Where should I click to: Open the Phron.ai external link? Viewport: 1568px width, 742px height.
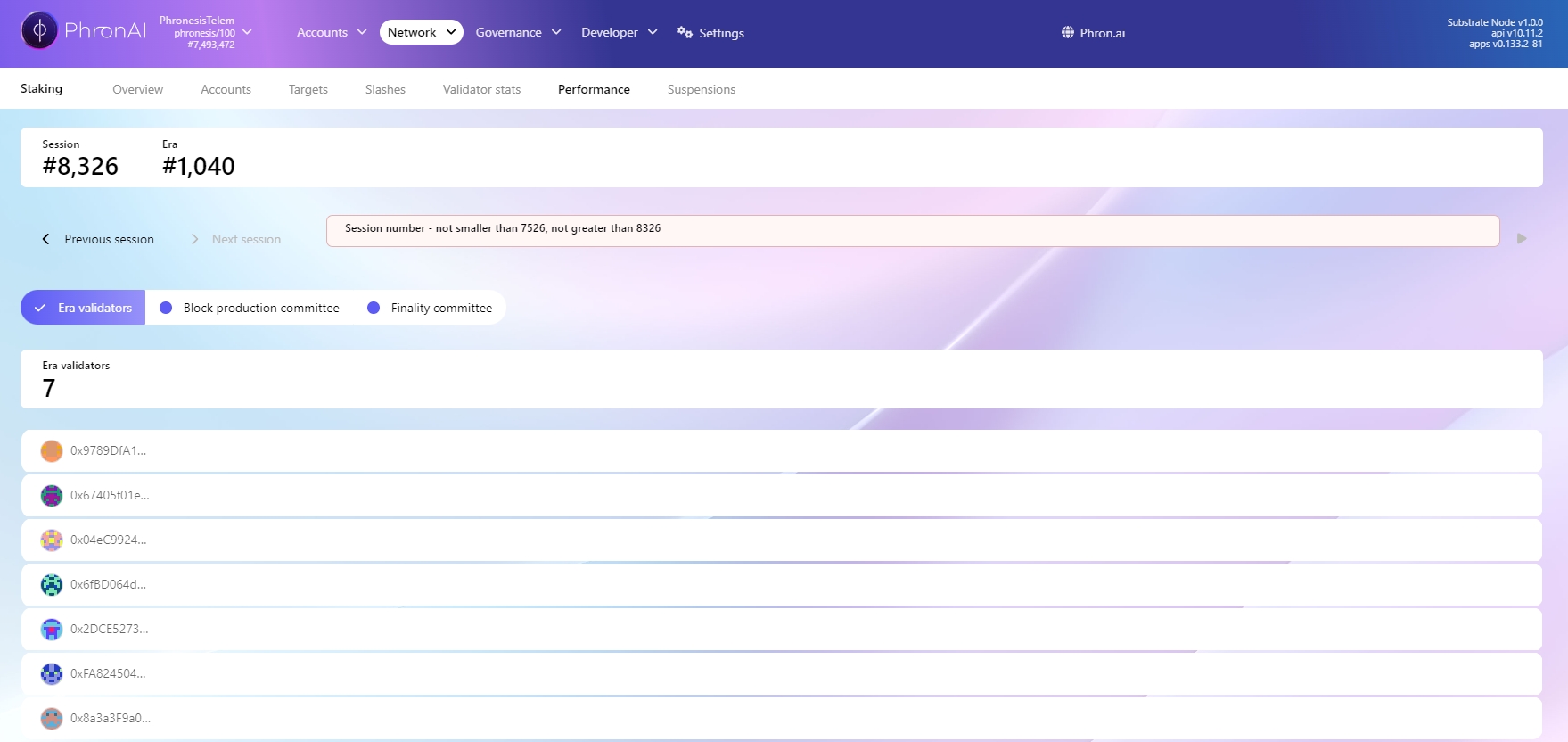(1093, 33)
